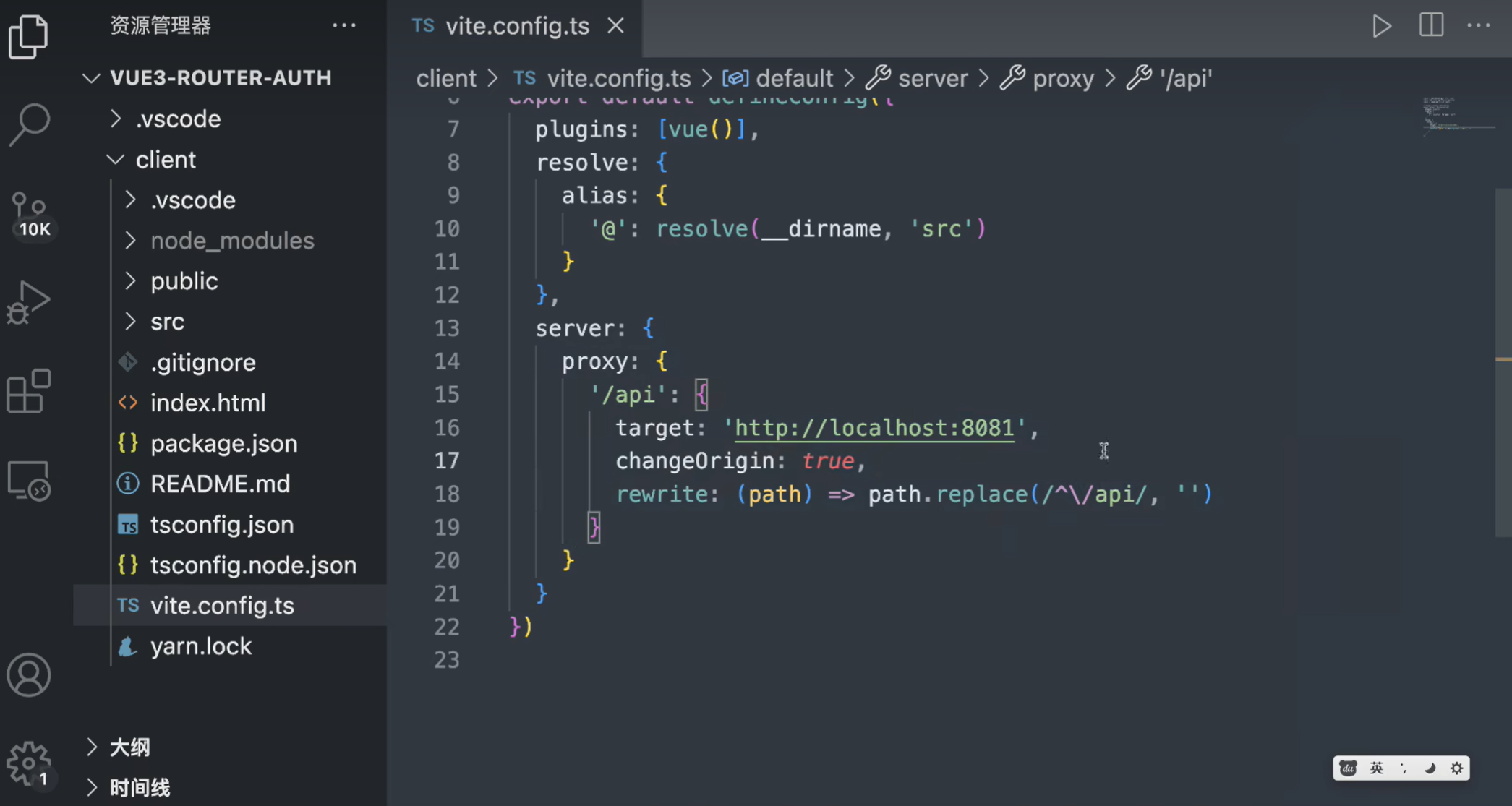Viewport: 1512px width, 806px height.
Task: Open 'package.json' file in explorer
Action: [224, 443]
